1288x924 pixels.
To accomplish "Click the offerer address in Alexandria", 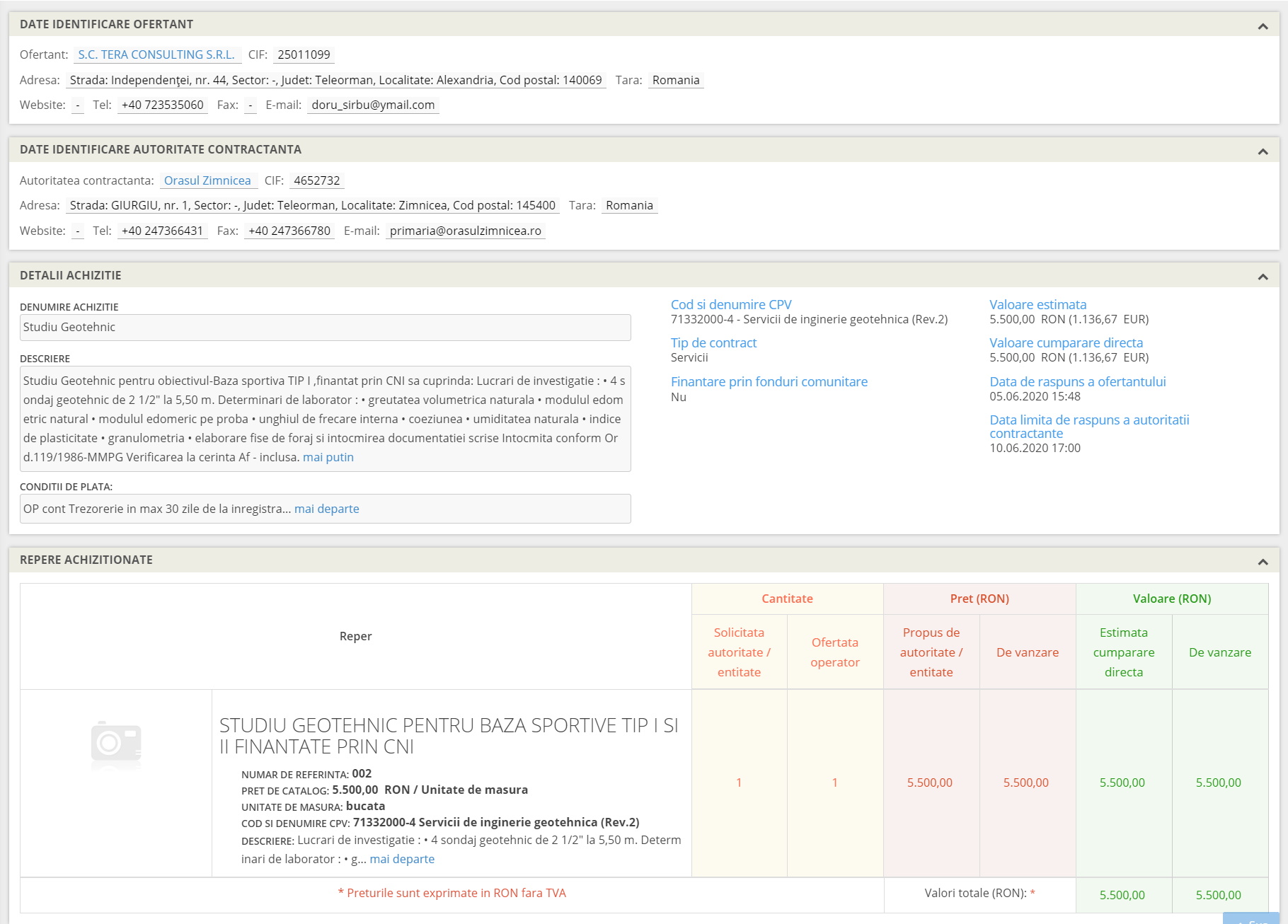I will (335, 80).
